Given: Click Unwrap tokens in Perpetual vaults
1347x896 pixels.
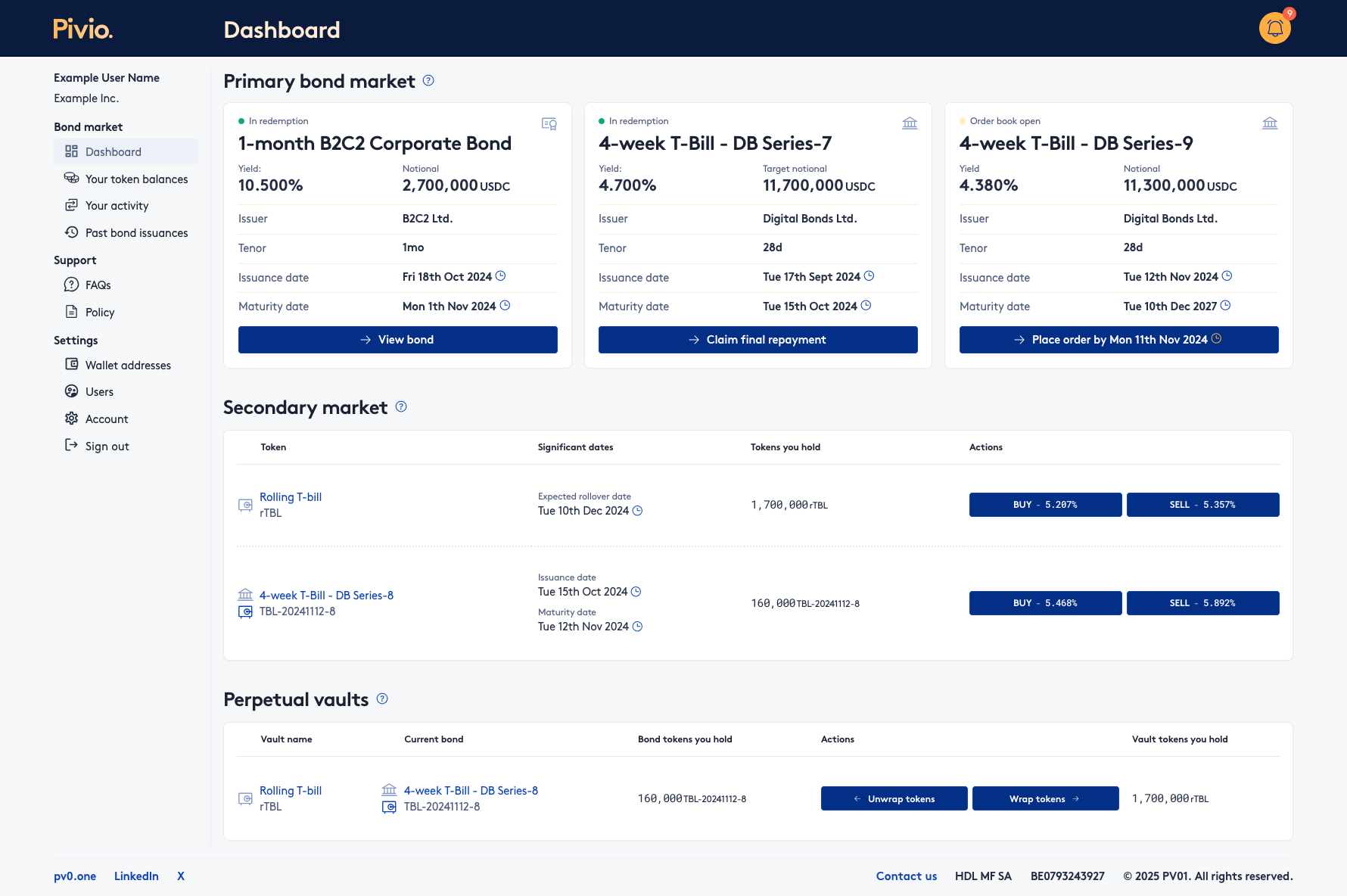Looking at the screenshot, I should pyautogui.click(x=894, y=798).
